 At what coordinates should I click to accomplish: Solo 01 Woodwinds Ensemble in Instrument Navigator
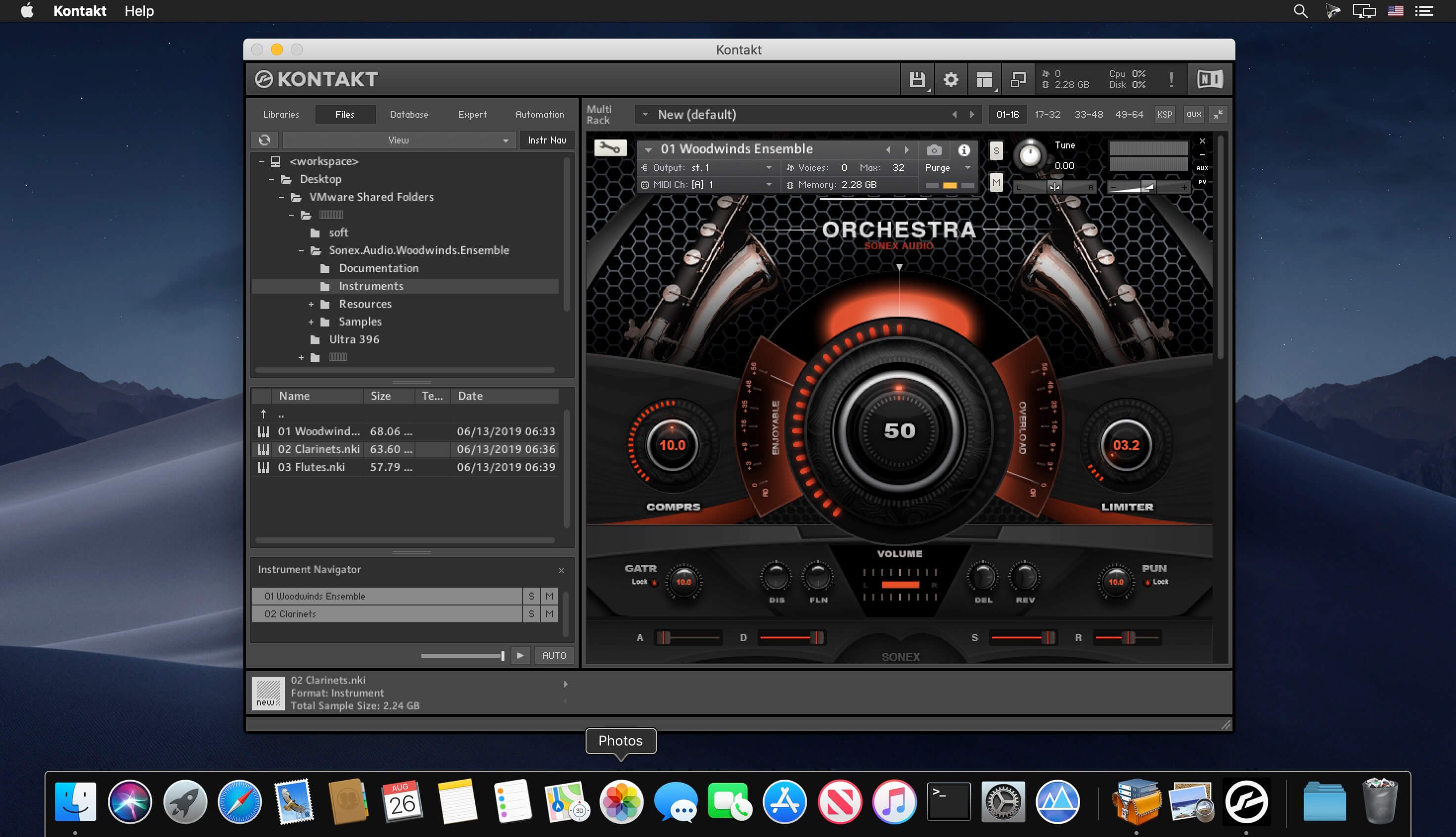[532, 596]
